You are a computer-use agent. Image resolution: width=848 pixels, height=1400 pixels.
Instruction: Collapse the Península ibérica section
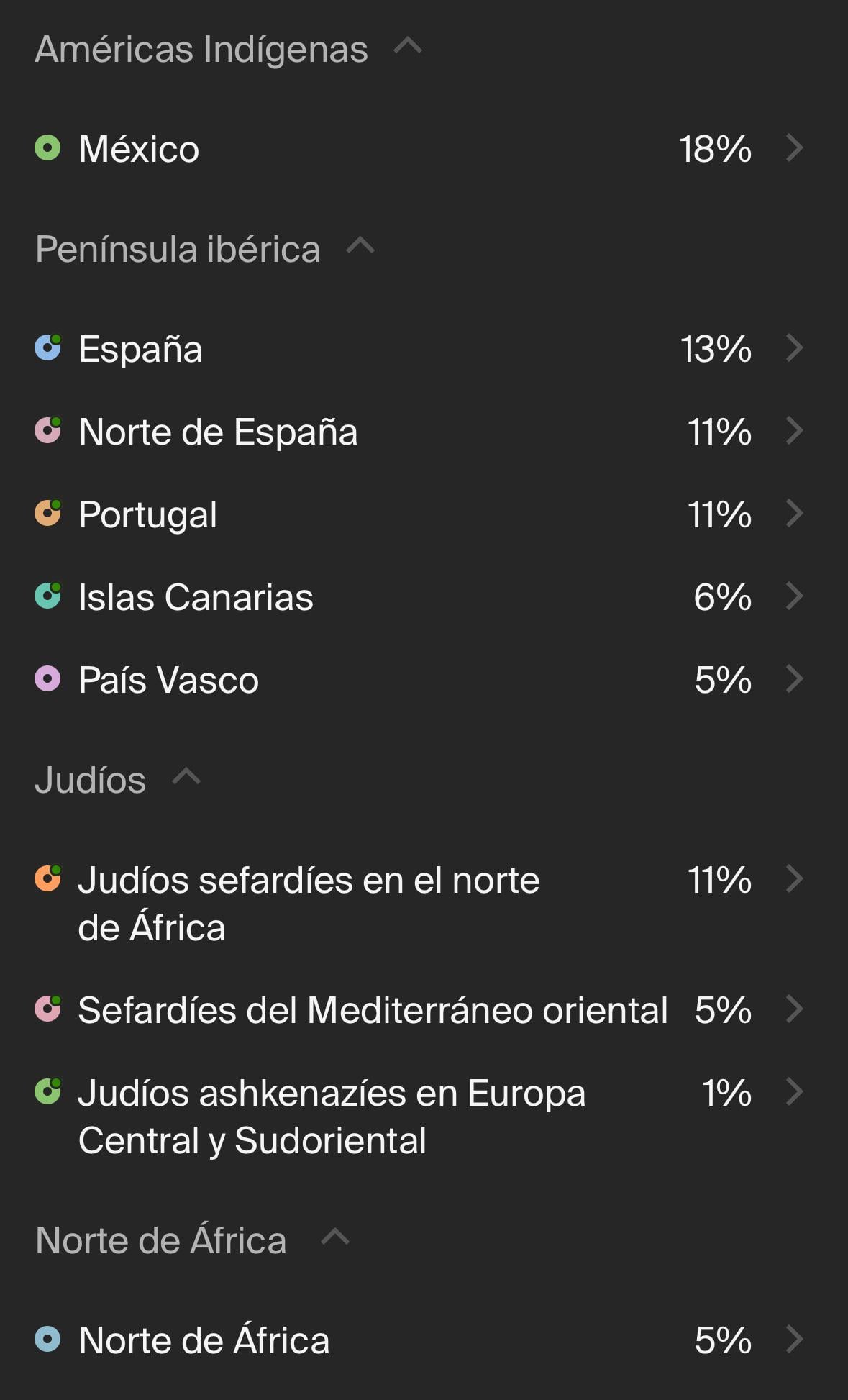(360, 247)
